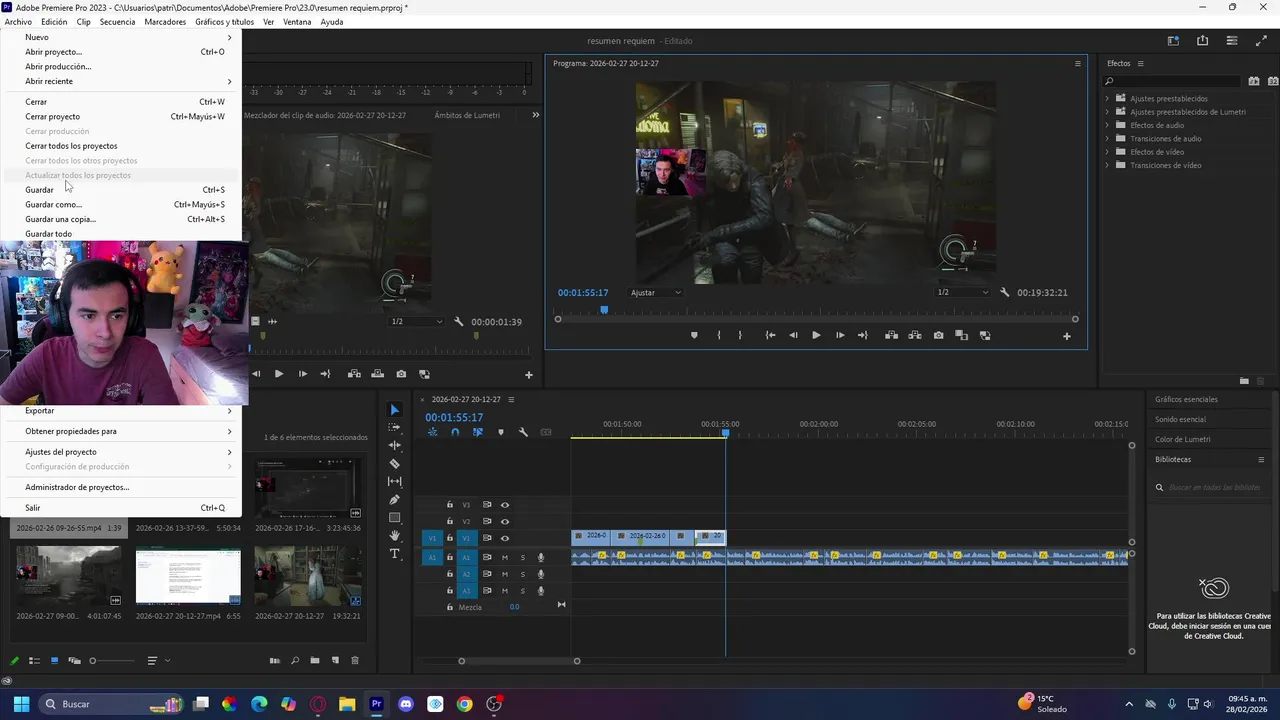This screenshot has width=1280, height=720.
Task: Select the Razor tool in the tools panel
Action: click(x=394, y=463)
